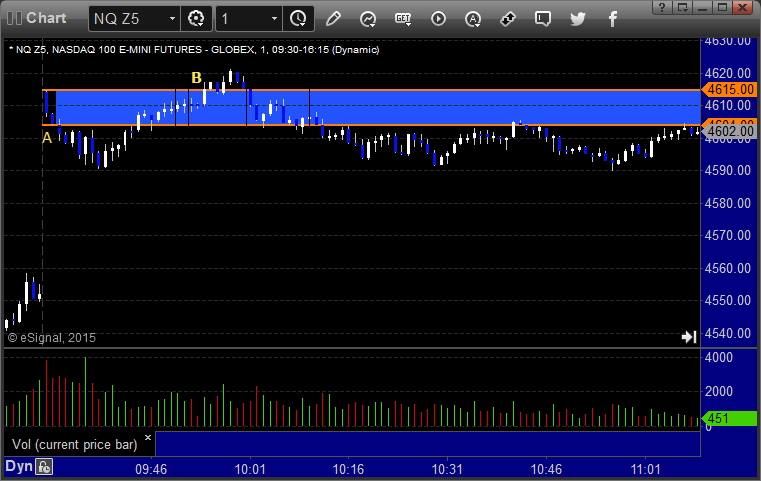Viewport: 761px width, 481px height.
Task: Select the gray 4602.00 last price marker
Action: click(729, 131)
